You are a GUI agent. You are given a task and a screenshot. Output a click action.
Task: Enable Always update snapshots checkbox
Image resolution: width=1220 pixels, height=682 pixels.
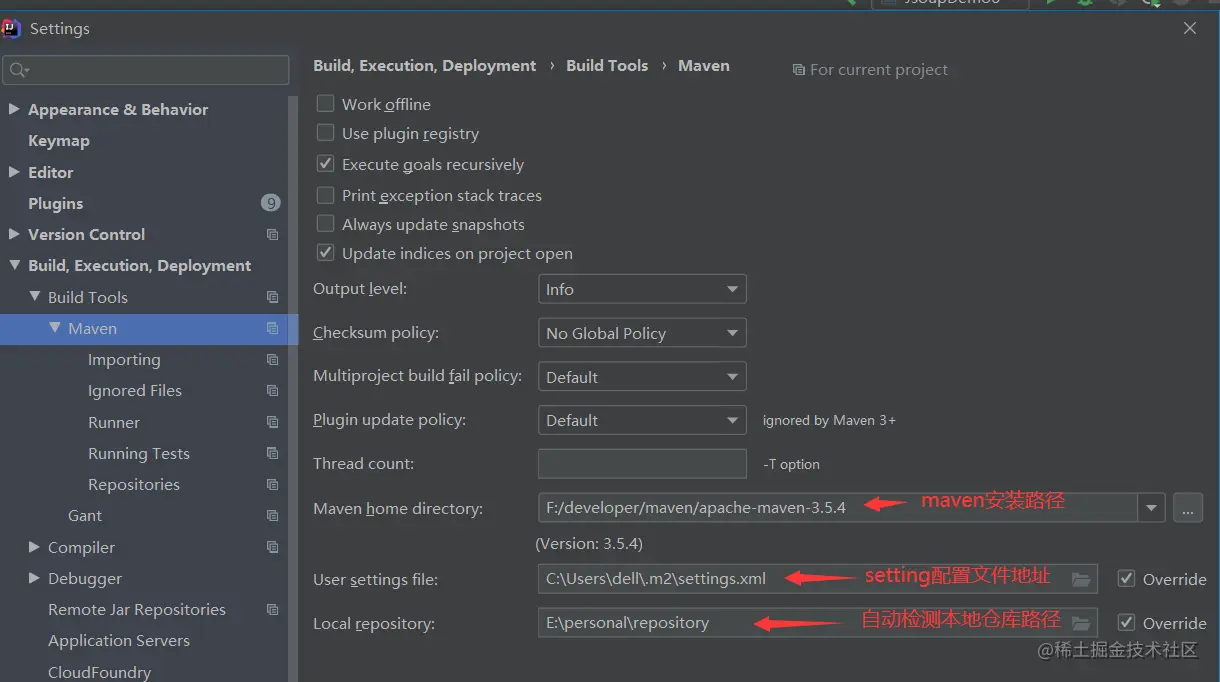tap(325, 223)
